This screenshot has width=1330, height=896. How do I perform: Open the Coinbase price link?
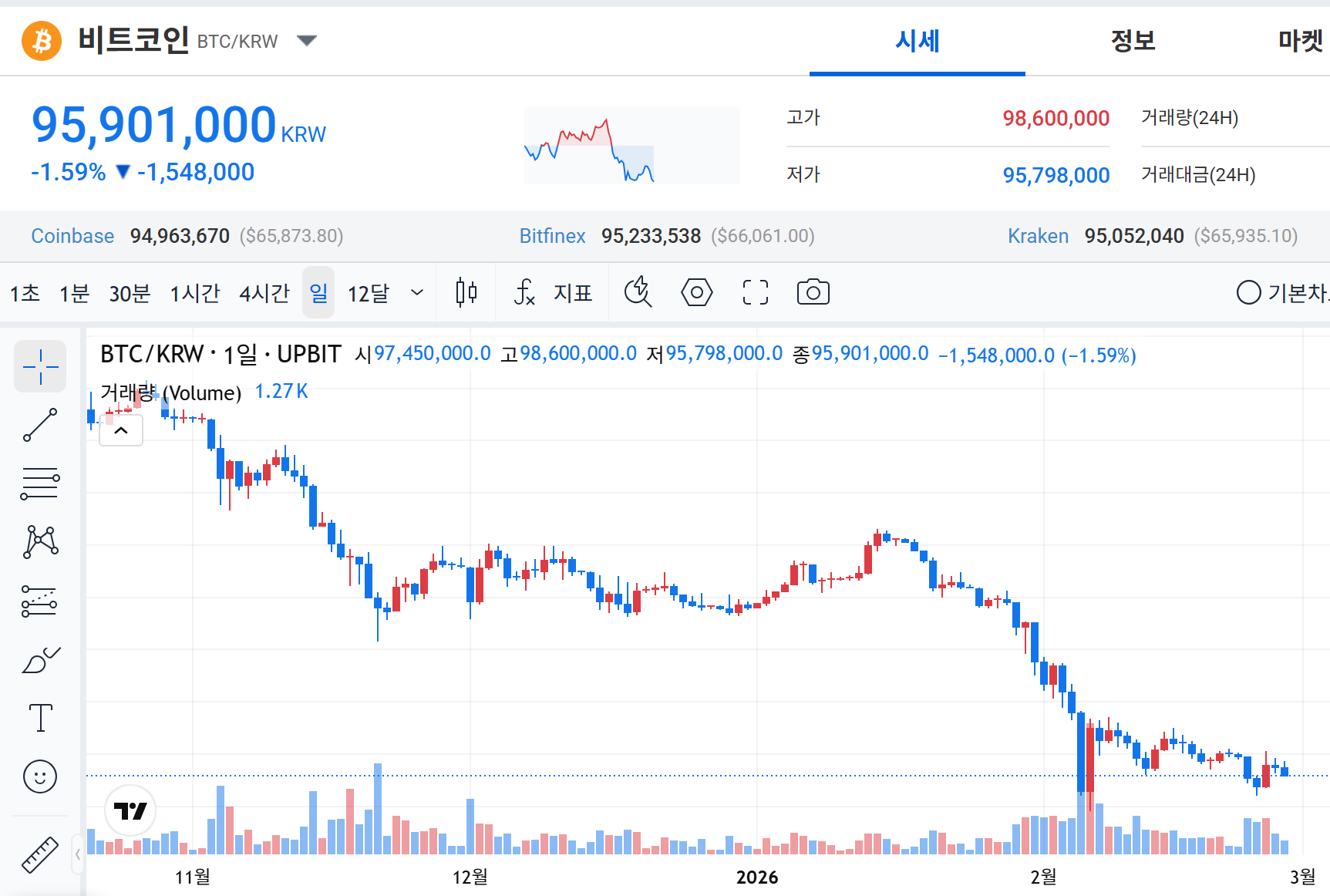(x=72, y=236)
